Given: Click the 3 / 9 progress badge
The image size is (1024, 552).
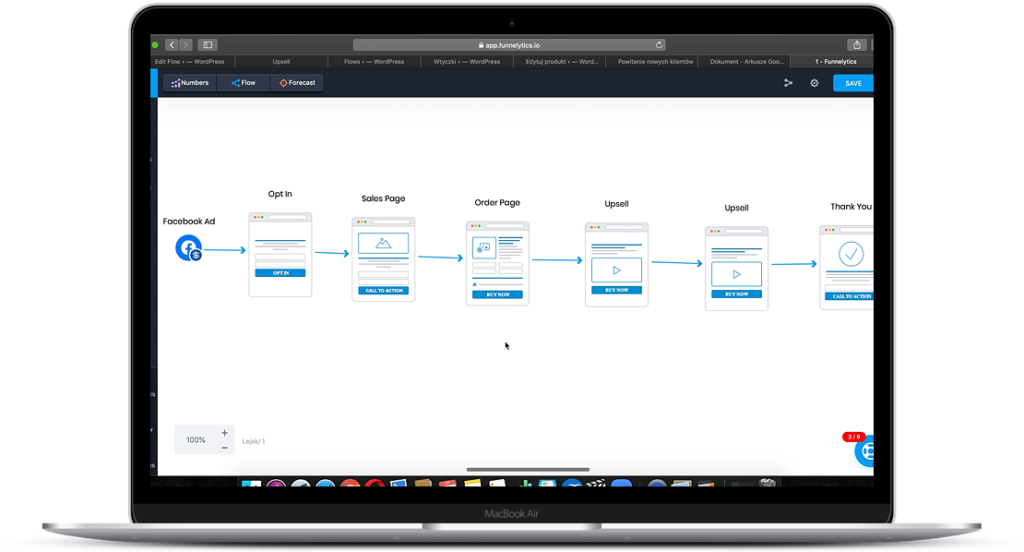Looking at the screenshot, I should pos(854,436).
